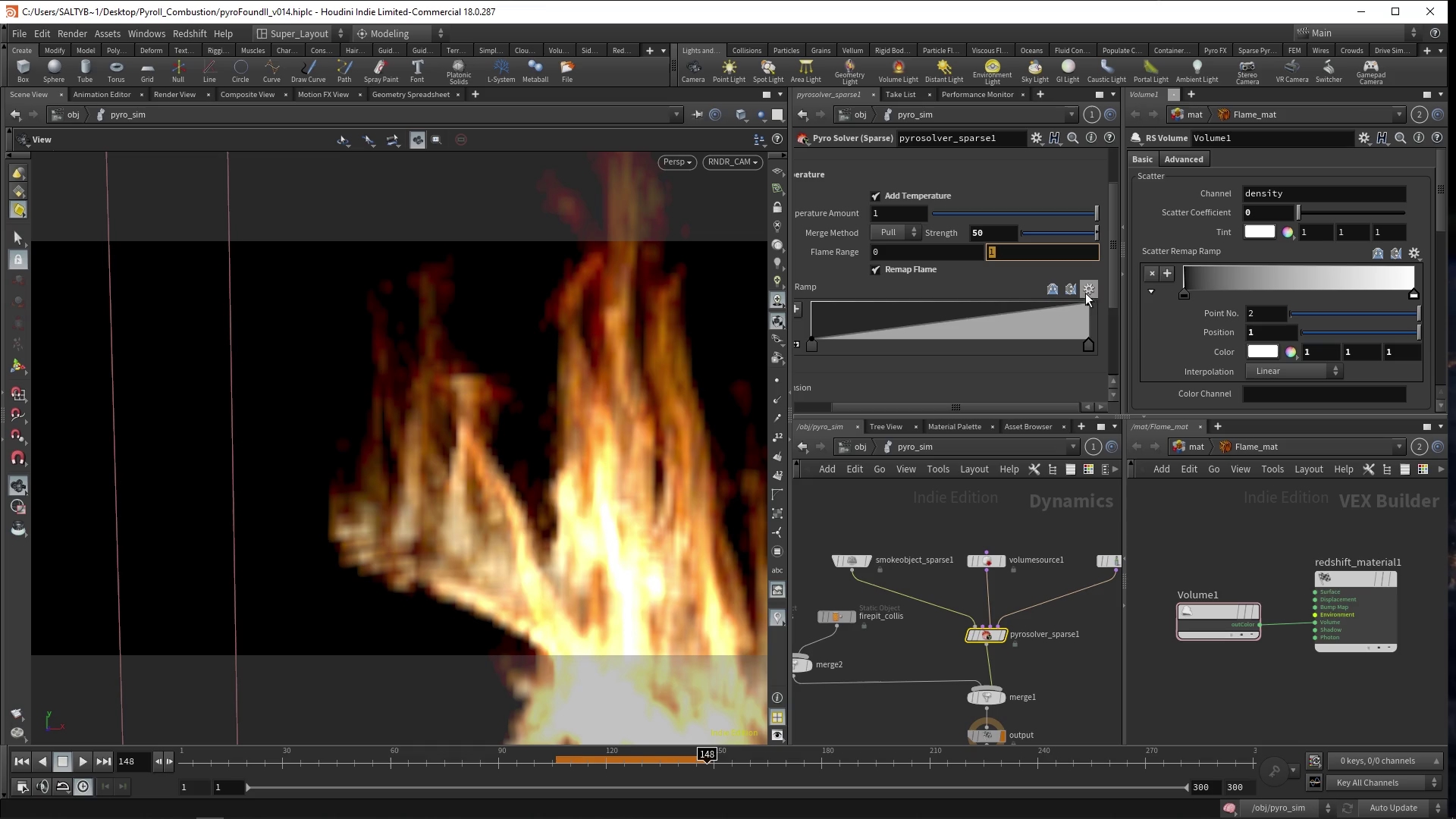1456x819 pixels.
Task: Open the Interpolation Linear dropdown
Action: click(1294, 372)
